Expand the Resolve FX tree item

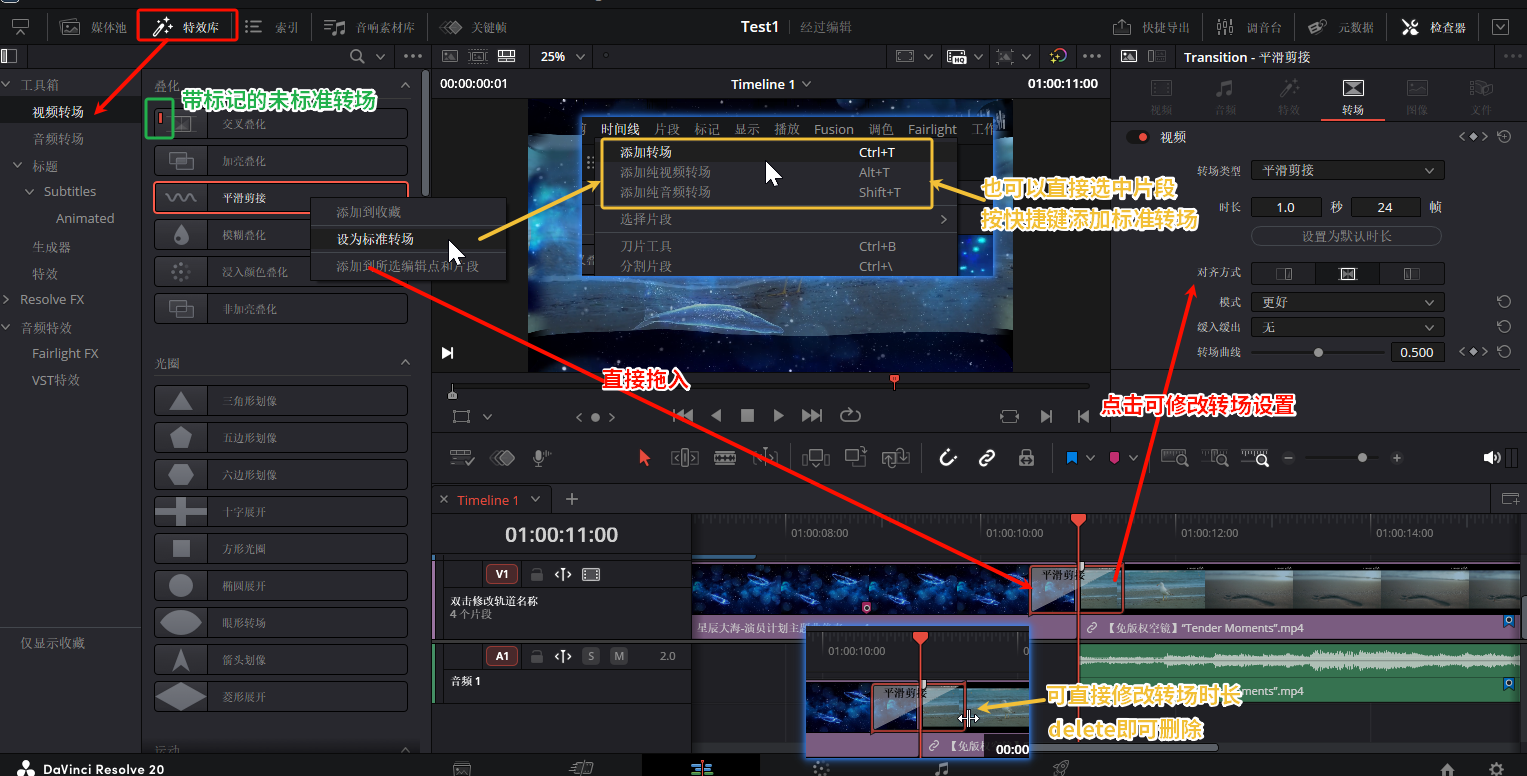pyautogui.click(x=8, y=300)
